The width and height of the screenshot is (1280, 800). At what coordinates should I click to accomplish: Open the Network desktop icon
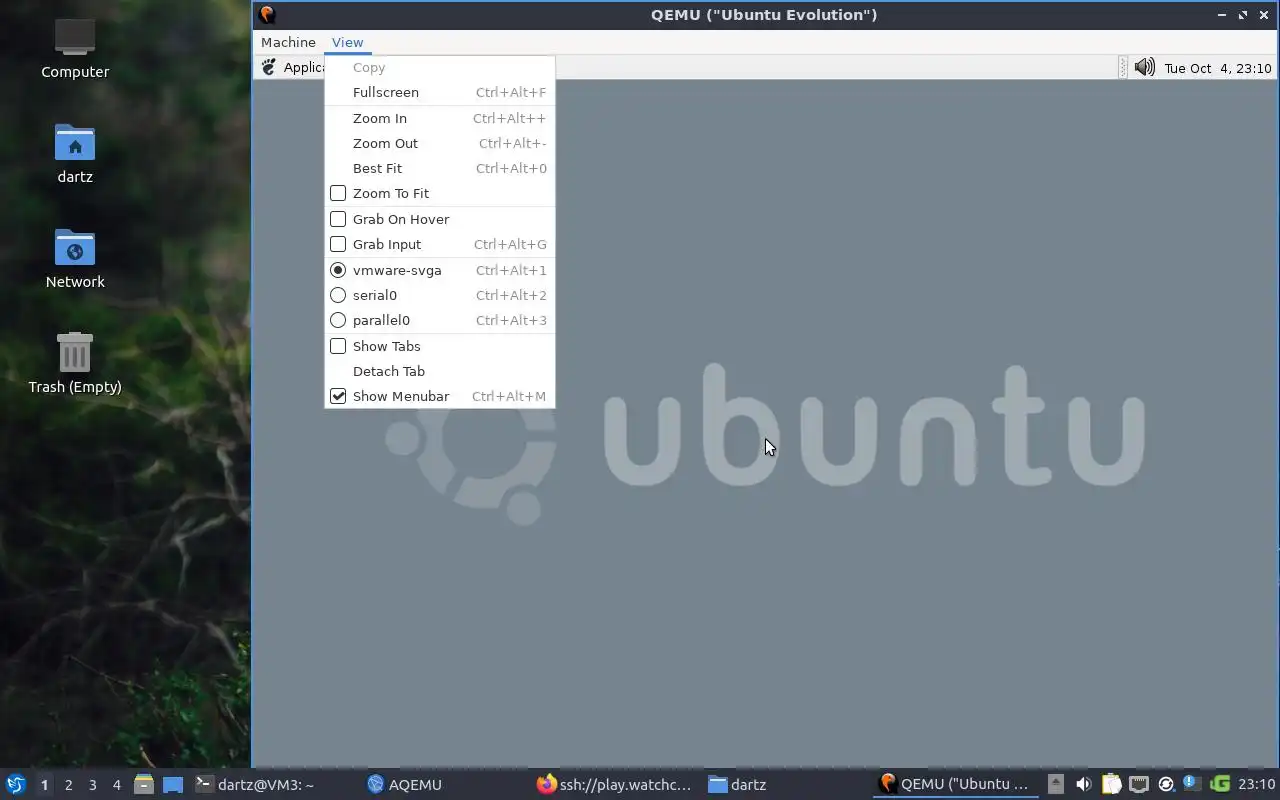click(x=75, y=258)
